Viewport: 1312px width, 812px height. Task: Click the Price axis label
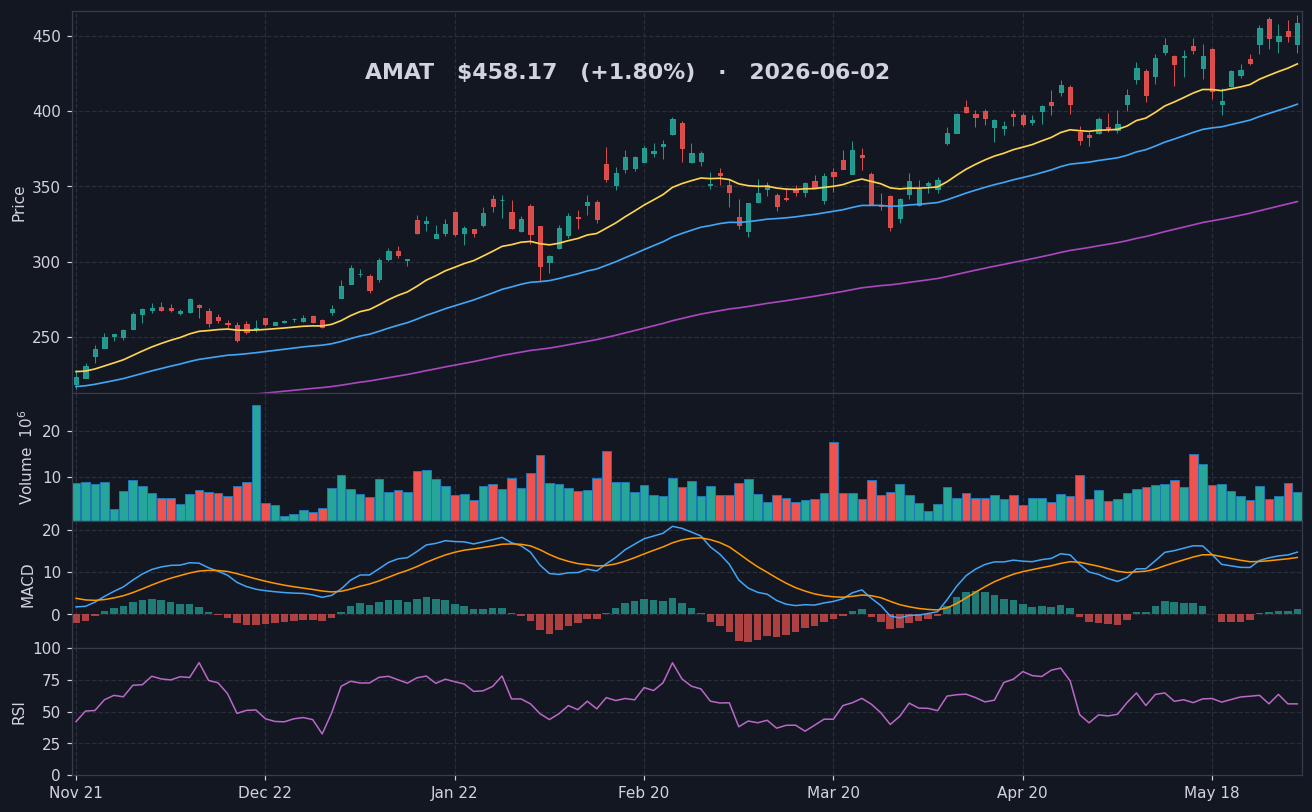19,203
